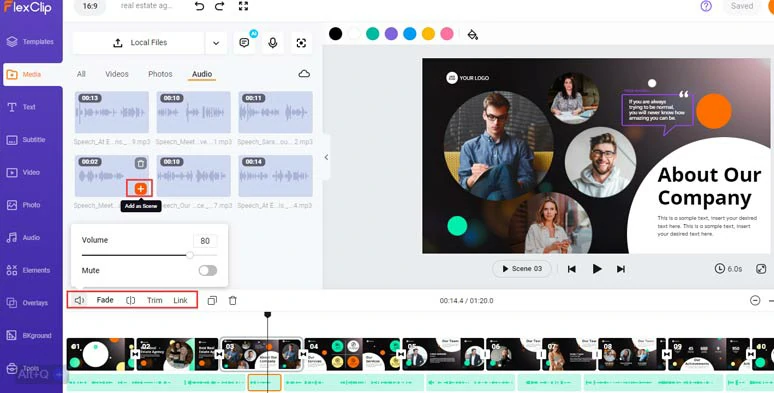The width and height of the screenshot is (774, 393).
Task: Delete the 00:02 audio clip with trash icon
Action: pyautogui.click(x=141, y=163)
